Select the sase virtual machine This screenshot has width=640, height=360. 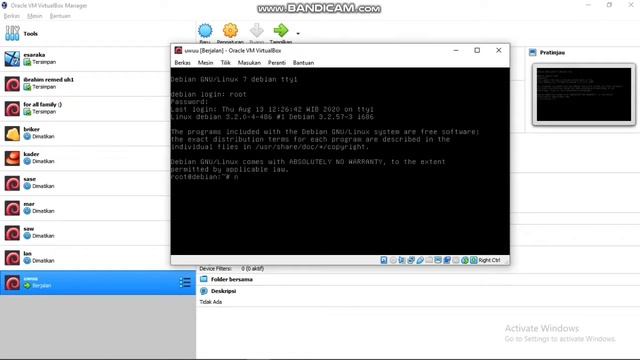(x=98, y=183)
